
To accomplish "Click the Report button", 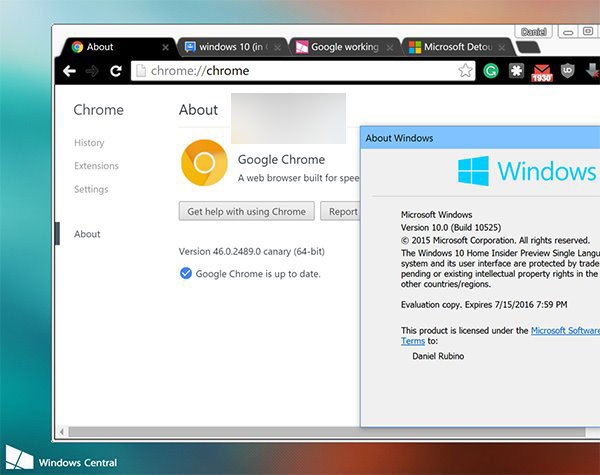I will click(x=343, y=211).
